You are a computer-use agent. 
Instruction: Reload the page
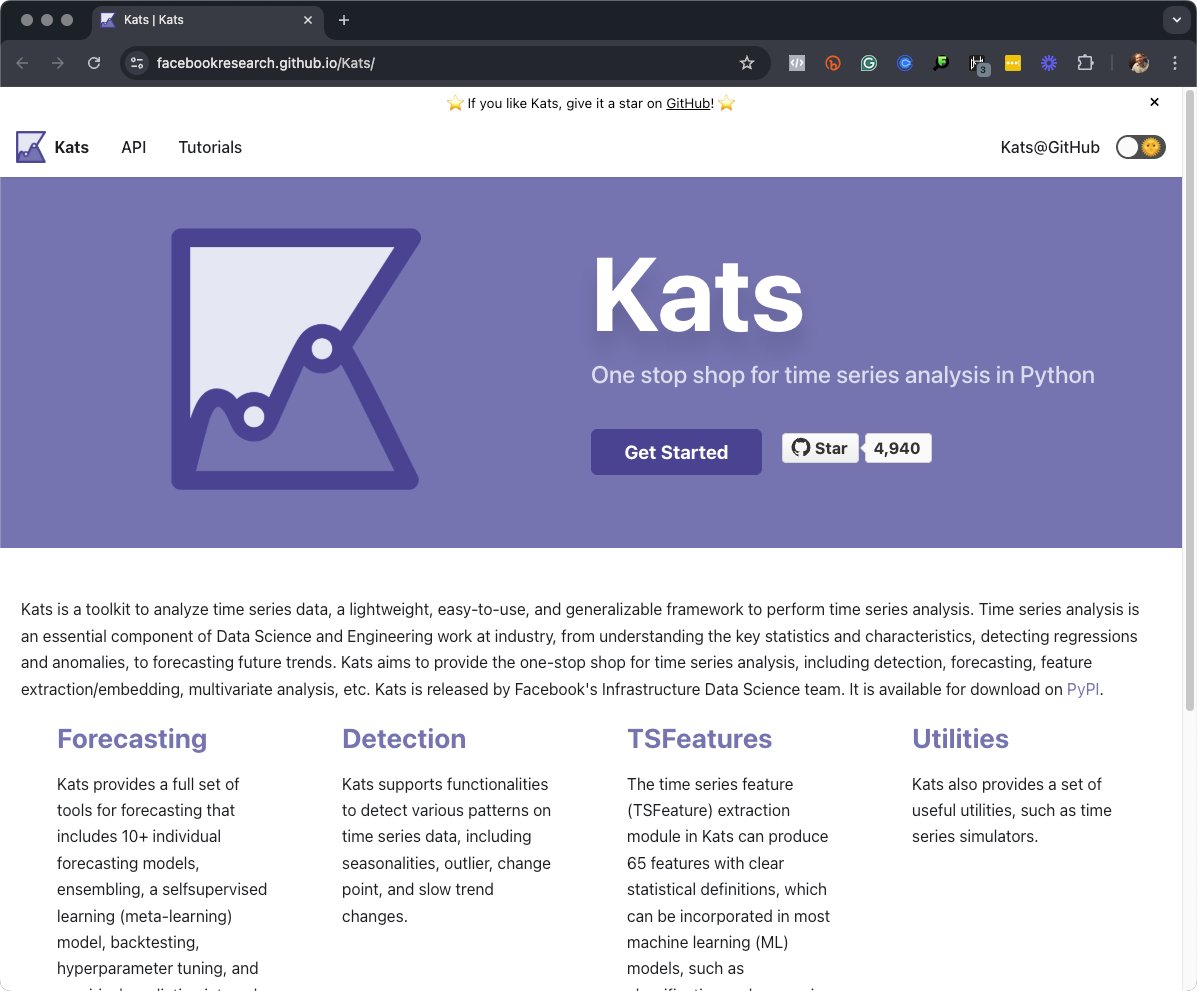(x=94, y=63)
